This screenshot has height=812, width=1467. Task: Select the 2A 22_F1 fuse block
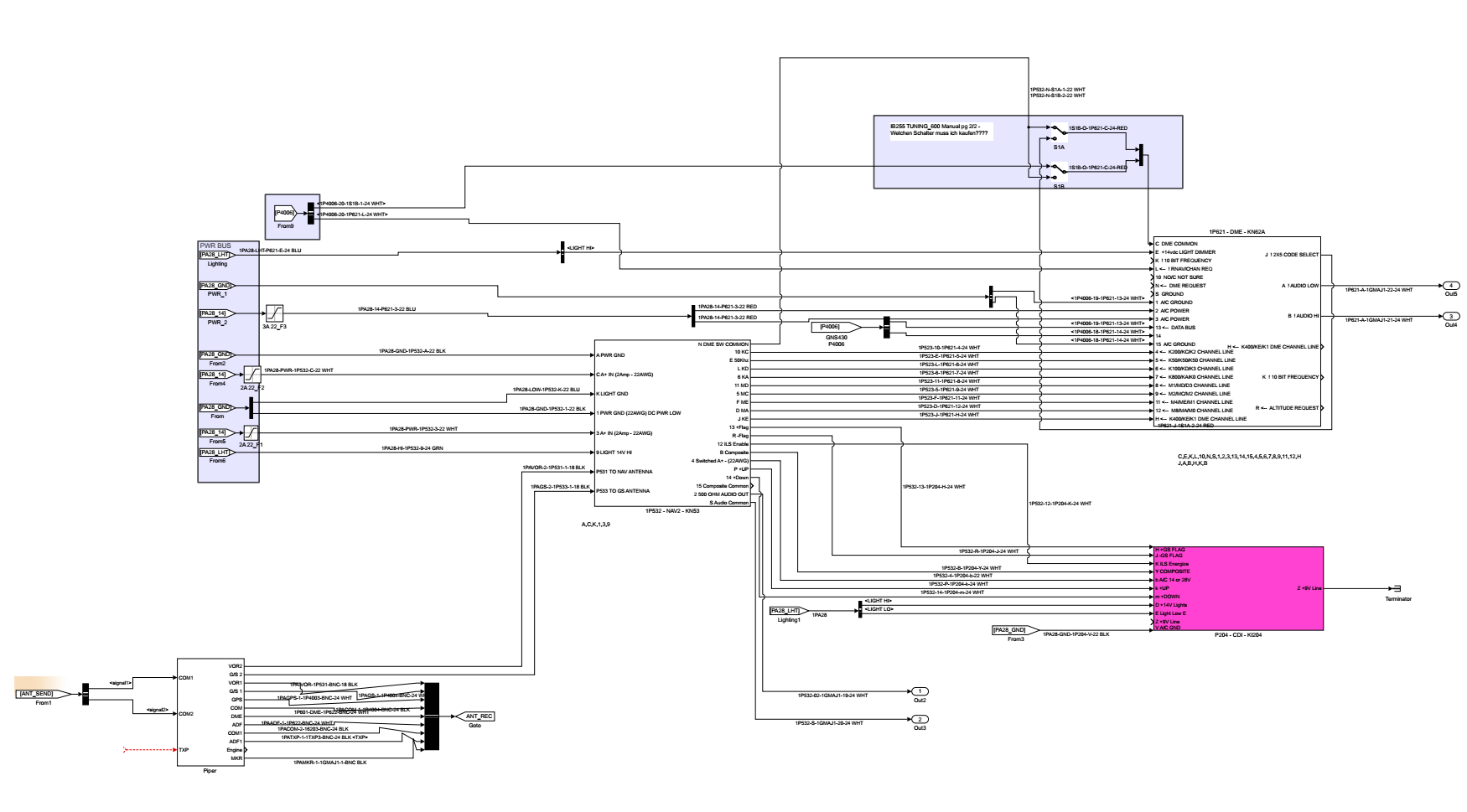[251, 432]
